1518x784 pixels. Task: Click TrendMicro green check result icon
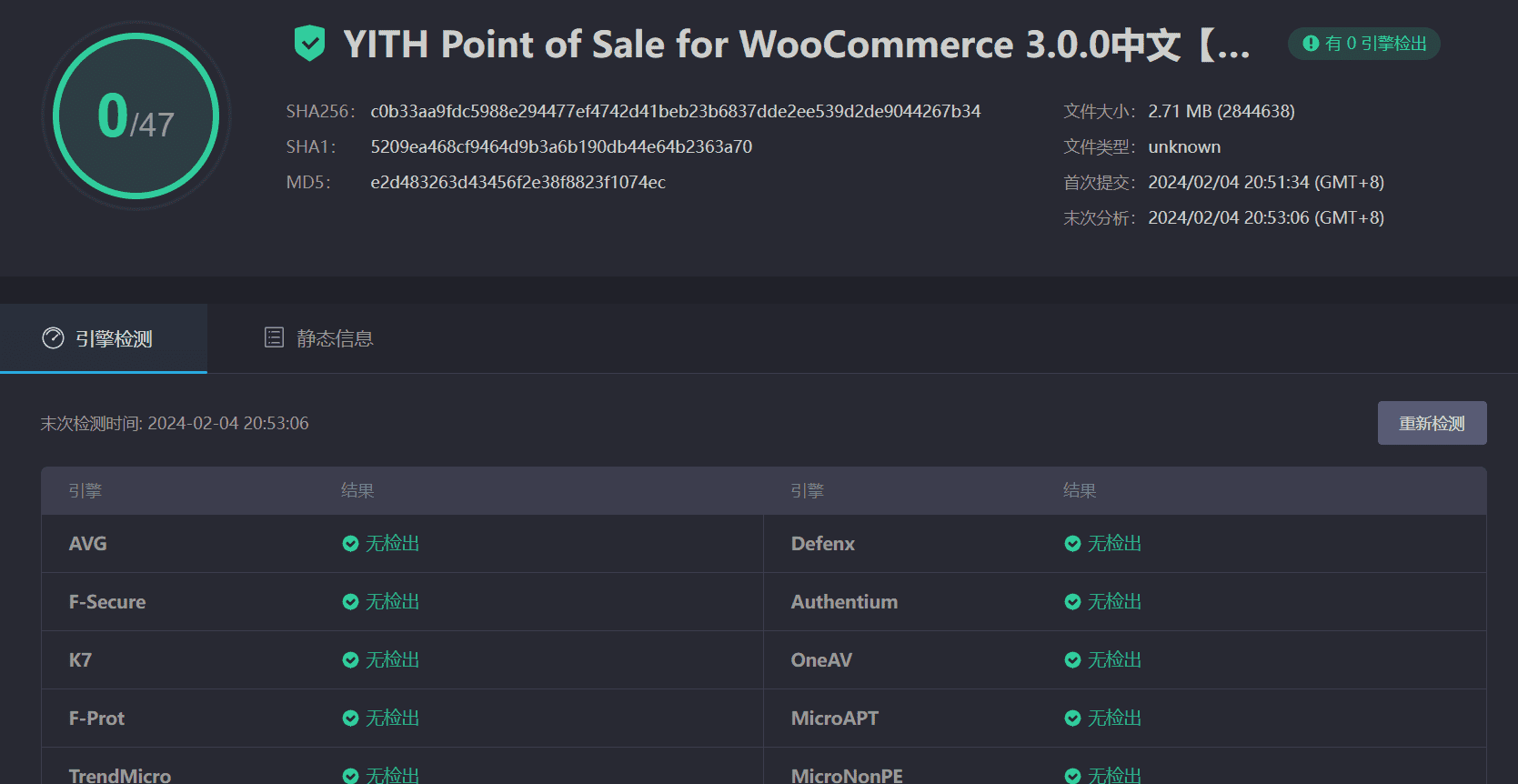(350, 776)
